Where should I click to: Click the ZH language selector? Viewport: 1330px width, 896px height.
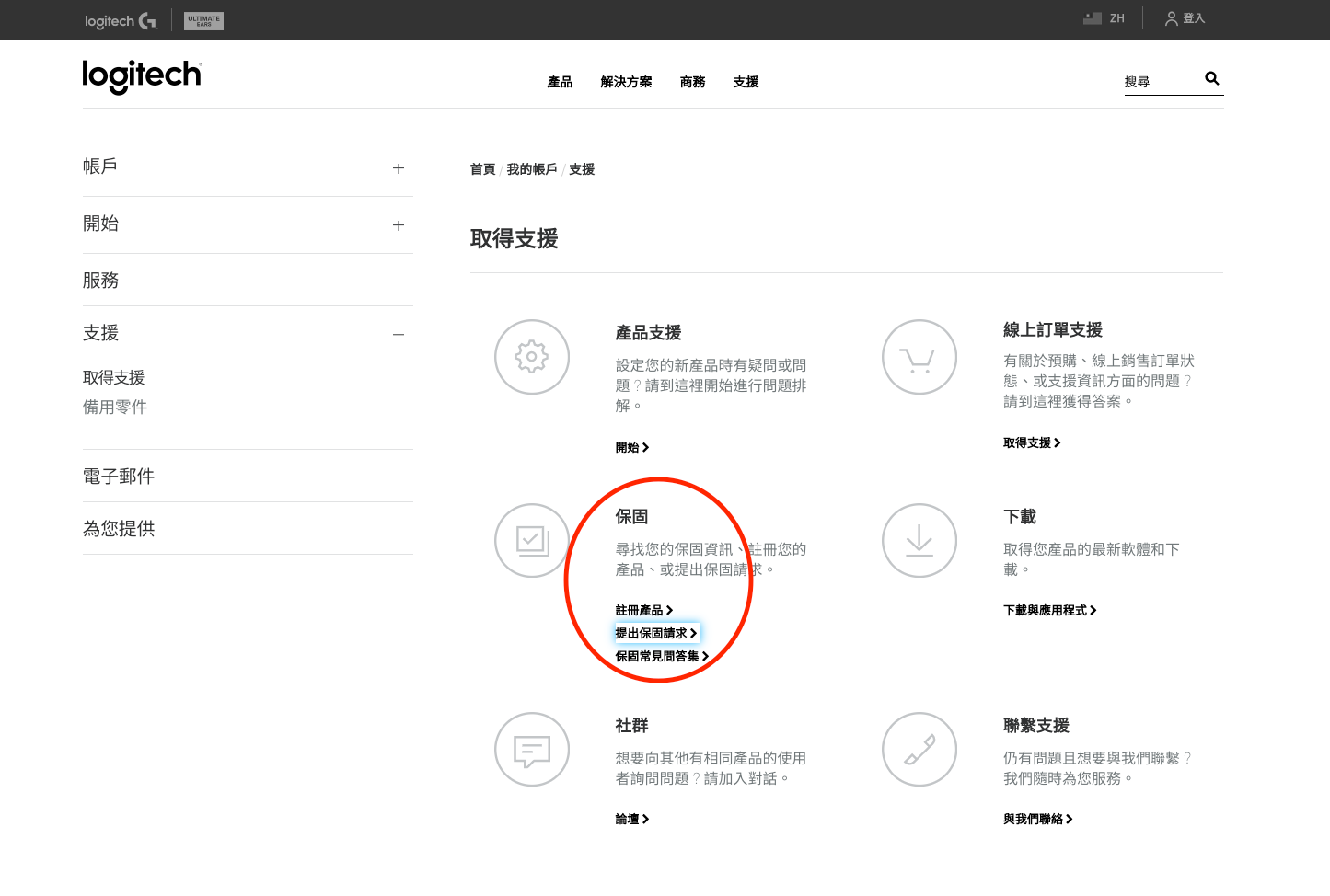1116,18
